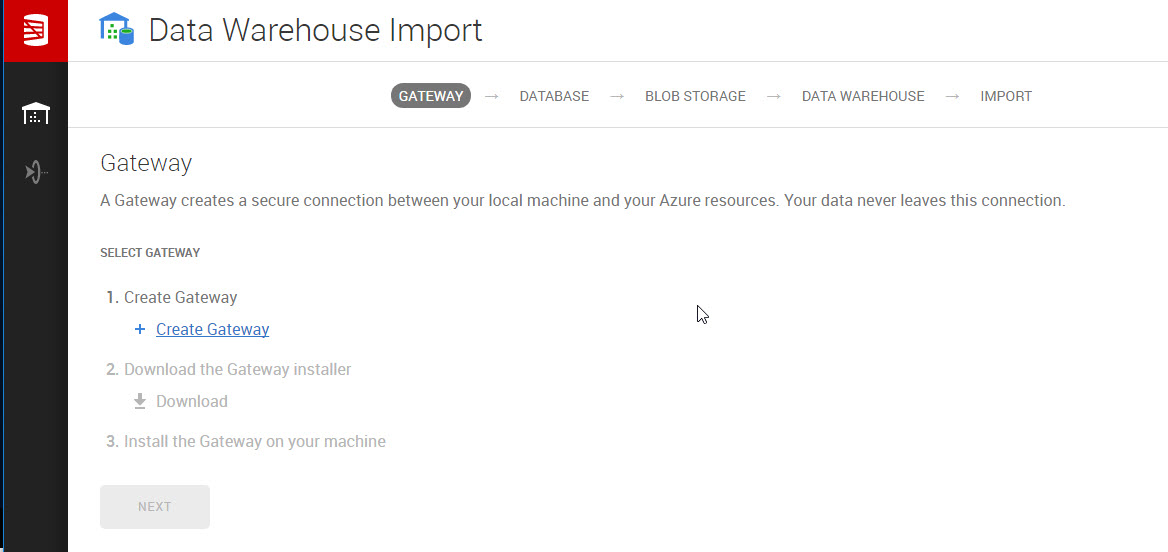This screenshot has width=1168, height=552.
Task: Go to the BLOB STORAGE step
Action: (695, 96)
